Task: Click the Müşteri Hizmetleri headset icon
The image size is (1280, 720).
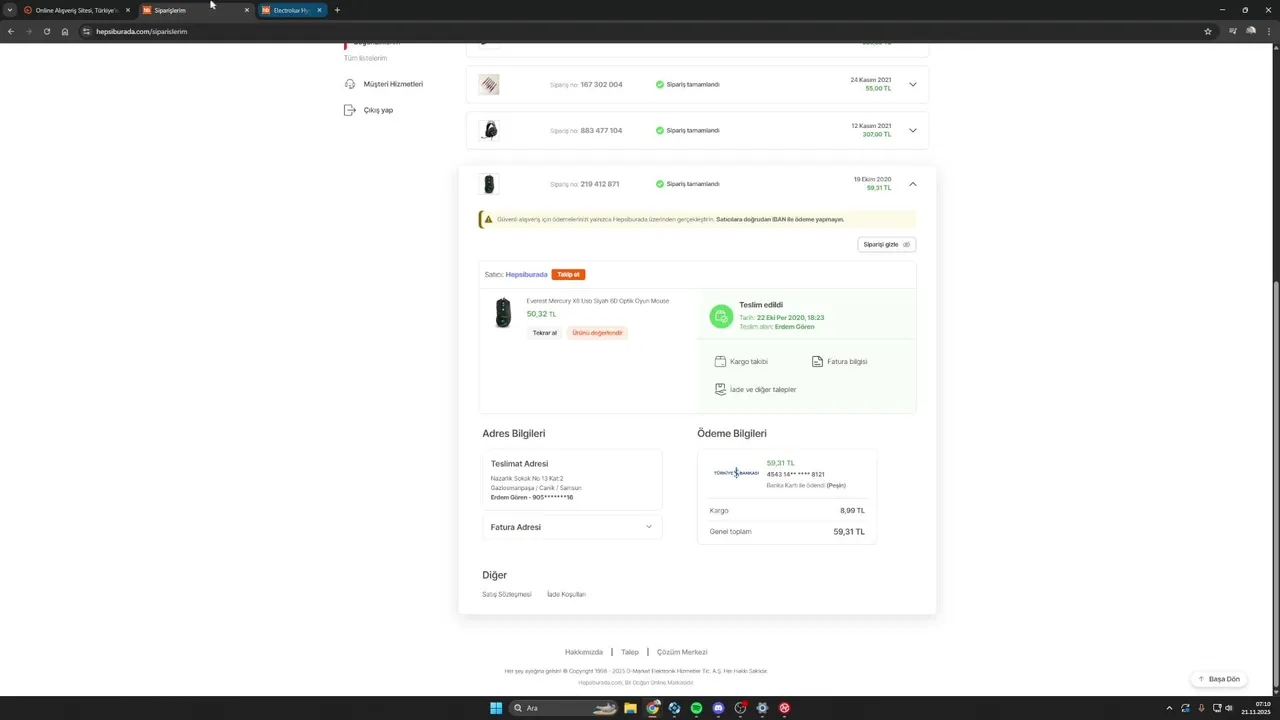Action: pos(349,84)
